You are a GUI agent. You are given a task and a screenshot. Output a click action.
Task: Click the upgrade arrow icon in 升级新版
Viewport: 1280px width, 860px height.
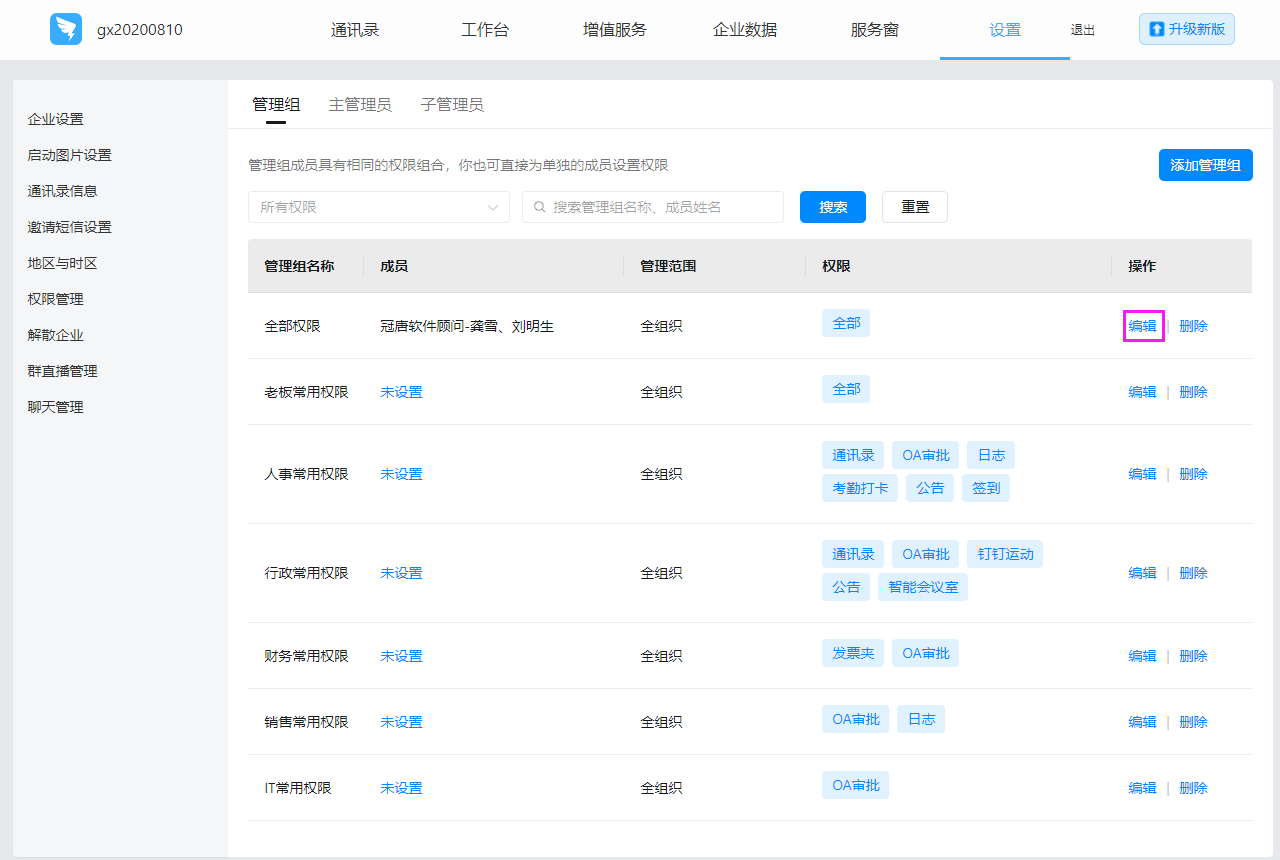coord(1156,29)
